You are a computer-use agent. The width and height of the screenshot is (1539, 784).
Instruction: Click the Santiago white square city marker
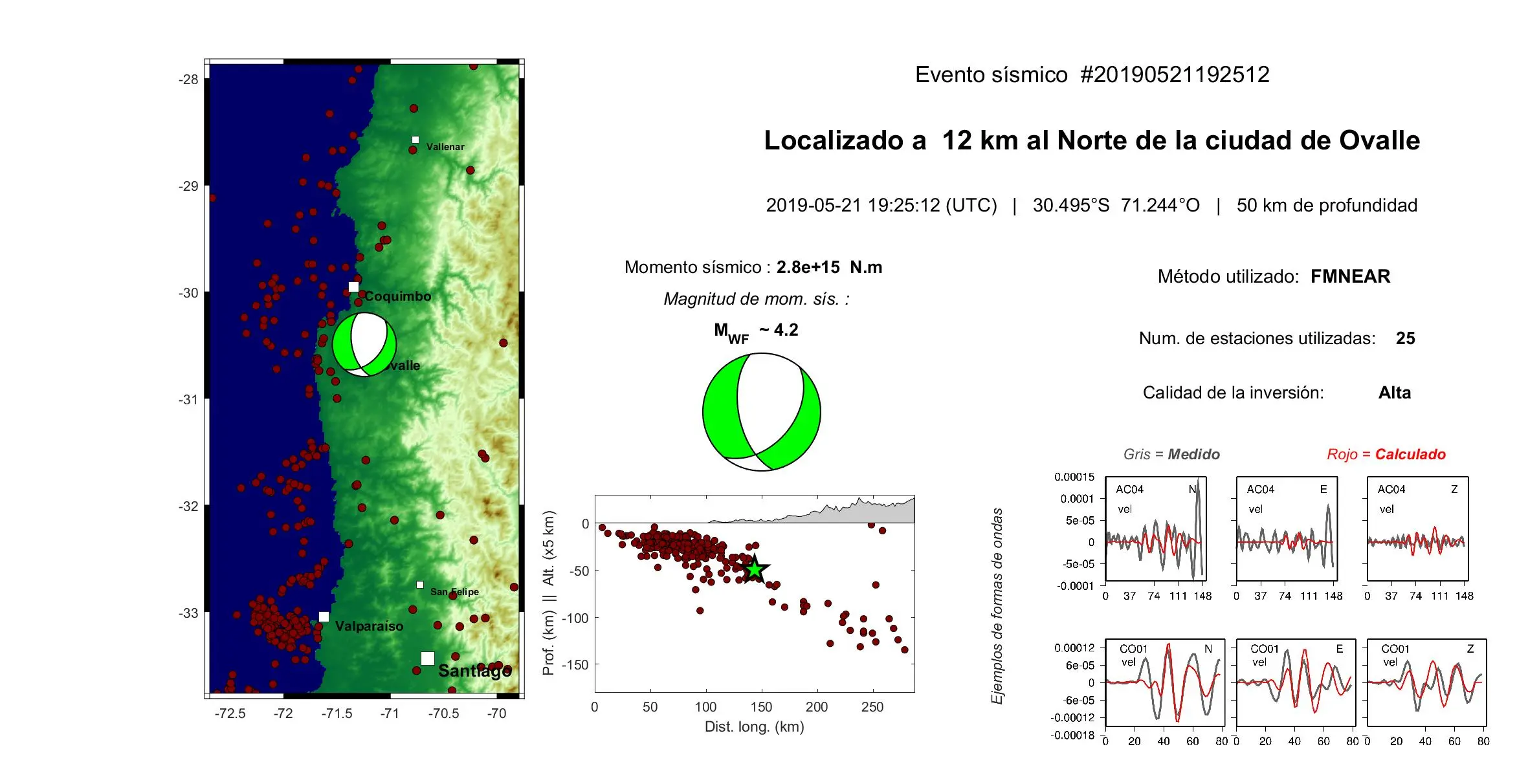tap(428, 659)
